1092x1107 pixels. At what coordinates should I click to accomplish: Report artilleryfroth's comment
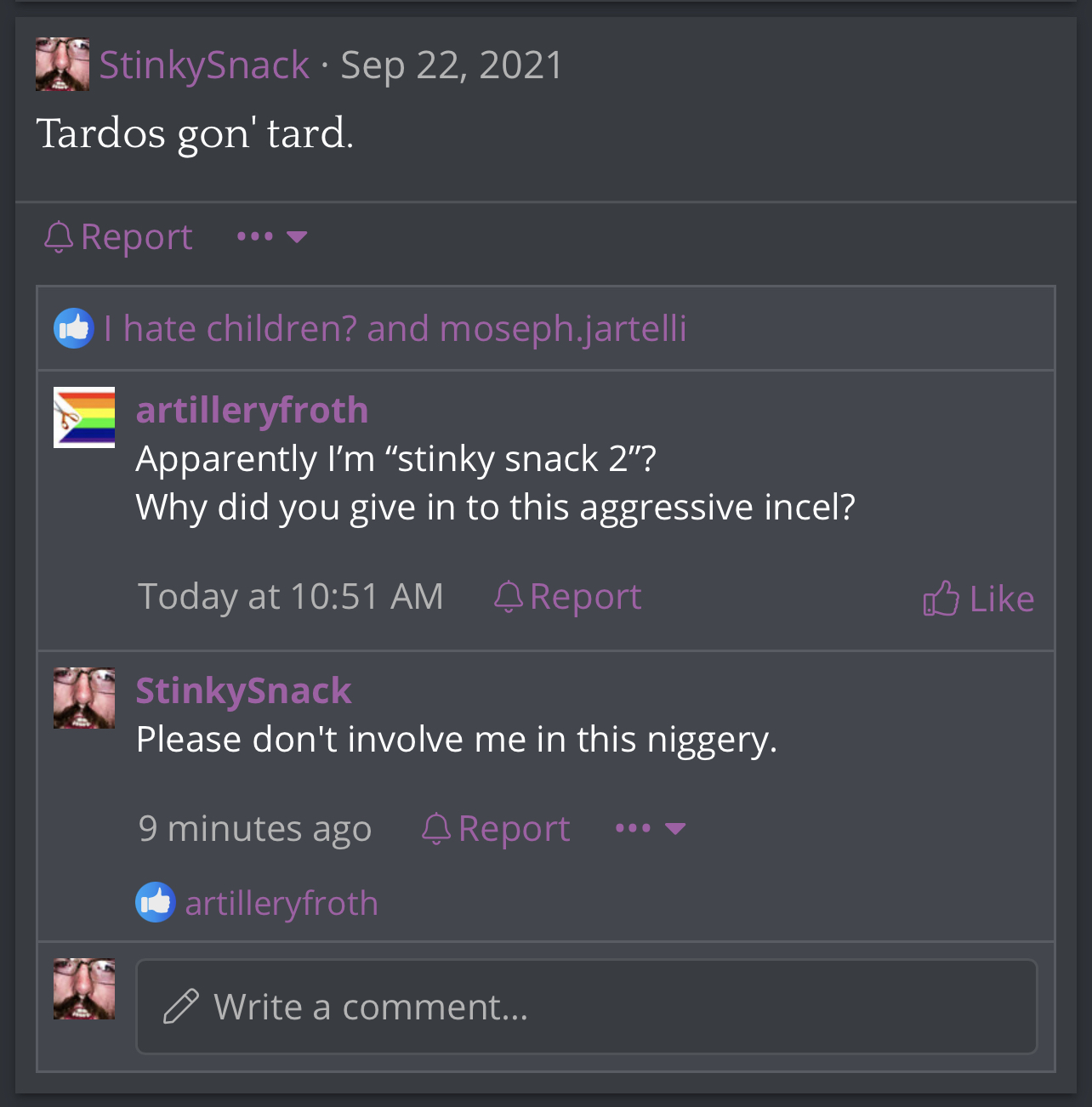coord(568,597)
